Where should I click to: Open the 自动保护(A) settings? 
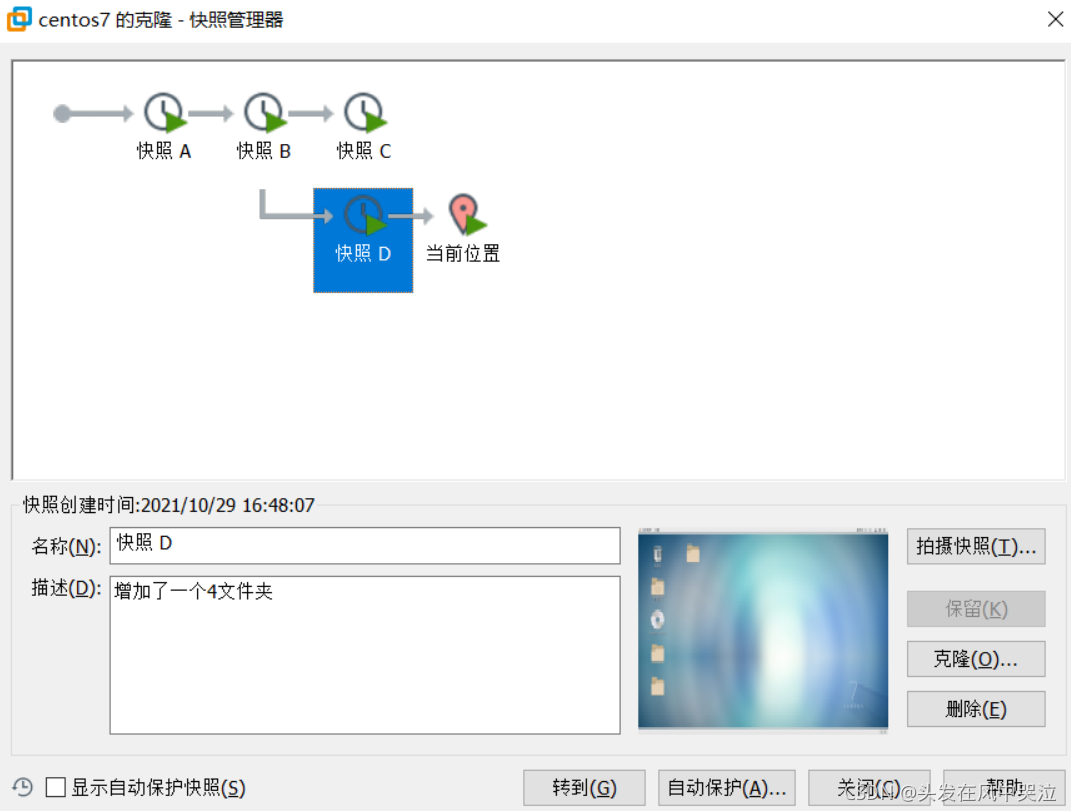pyautogui.click(x=726, y=786)
